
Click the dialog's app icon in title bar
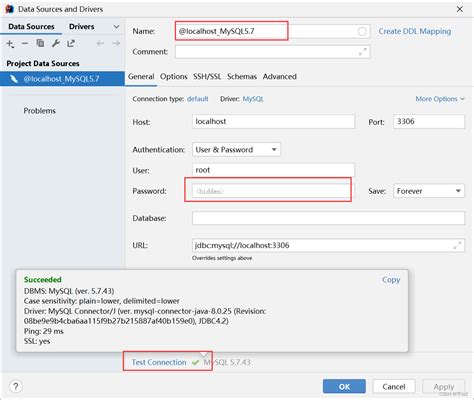(x=9, y=9)
